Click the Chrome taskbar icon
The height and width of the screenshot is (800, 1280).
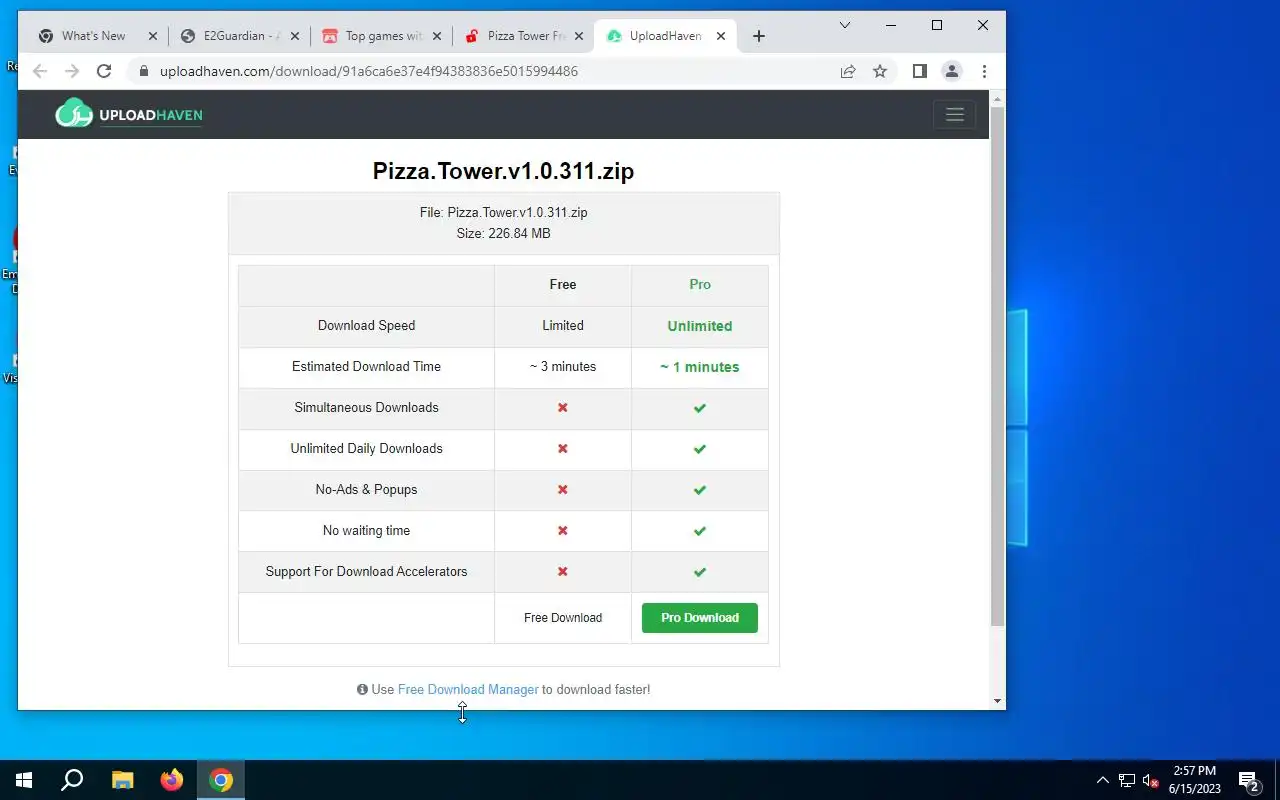(221, 780)
